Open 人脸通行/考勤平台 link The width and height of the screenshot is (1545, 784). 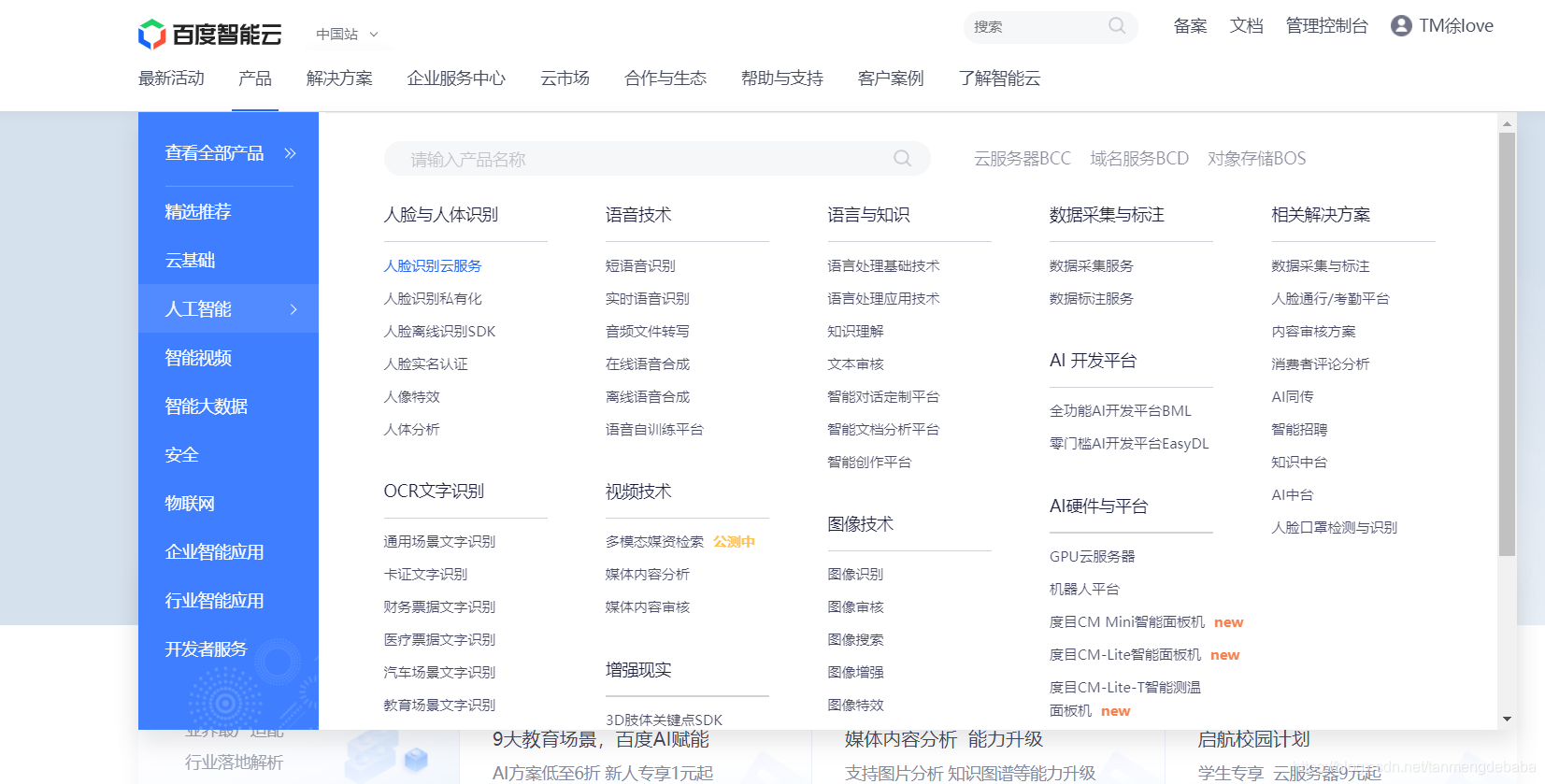[1330, 299]
